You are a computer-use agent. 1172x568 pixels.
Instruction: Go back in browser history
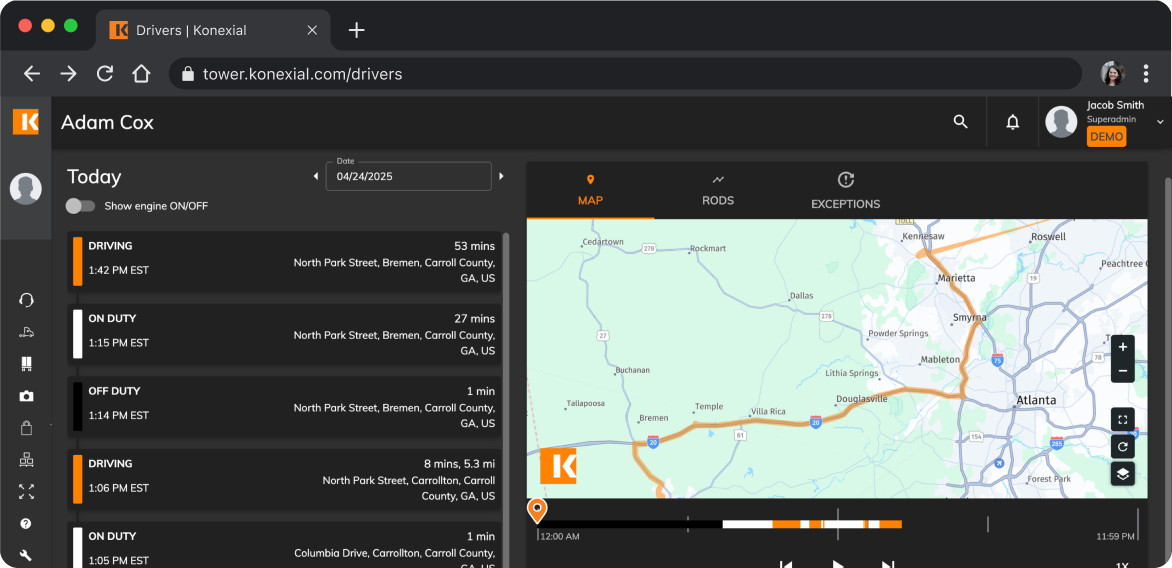tap(31, 73)
